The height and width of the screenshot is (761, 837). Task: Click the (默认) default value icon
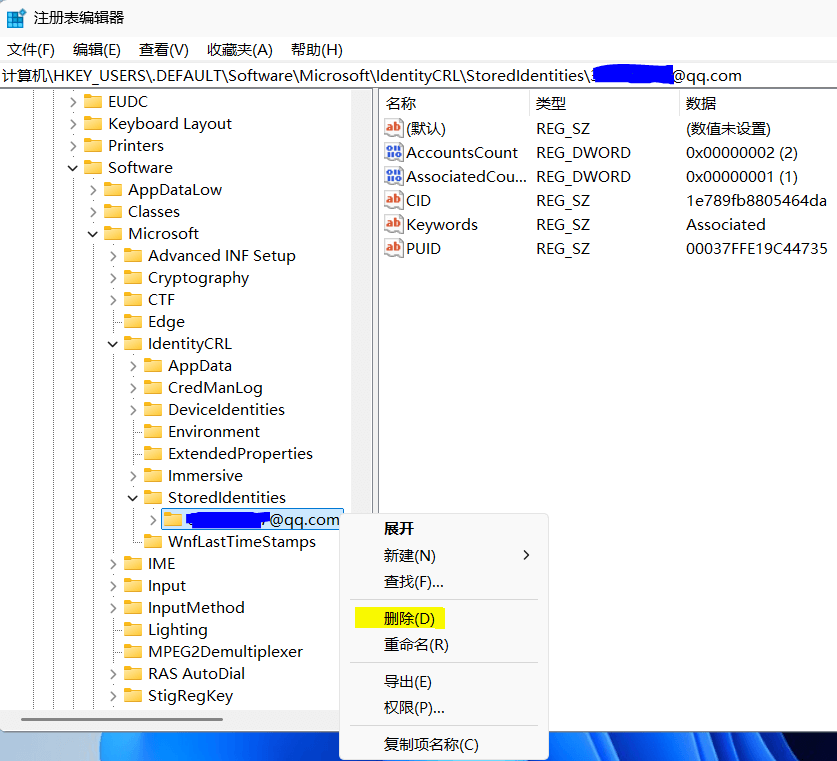(394, 128)
